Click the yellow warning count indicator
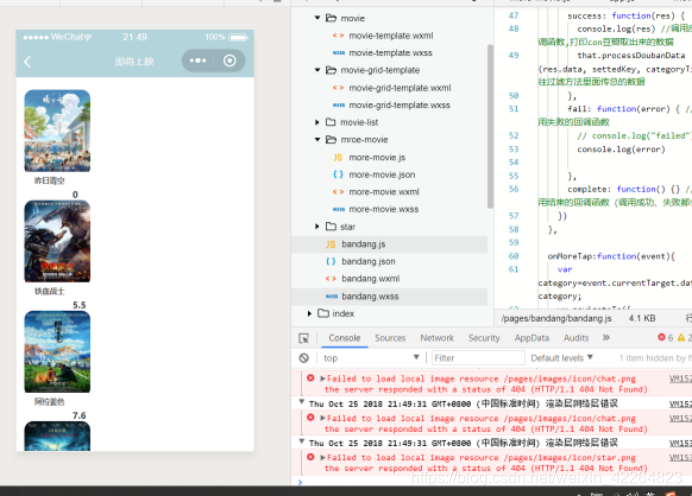This screenshot has width=692, height=496. [684, 338]
